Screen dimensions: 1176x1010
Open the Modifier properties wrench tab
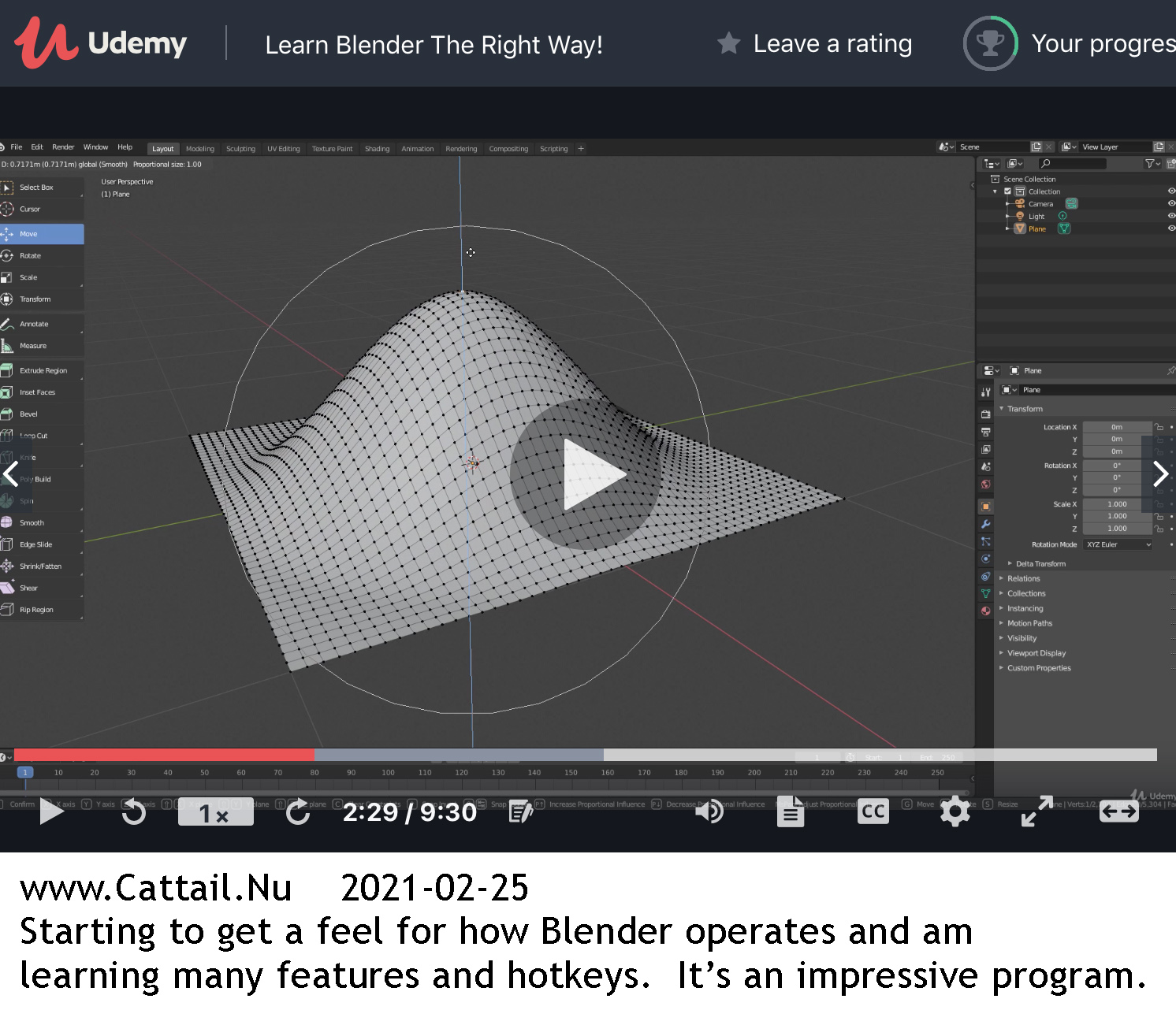coord(985,524)
